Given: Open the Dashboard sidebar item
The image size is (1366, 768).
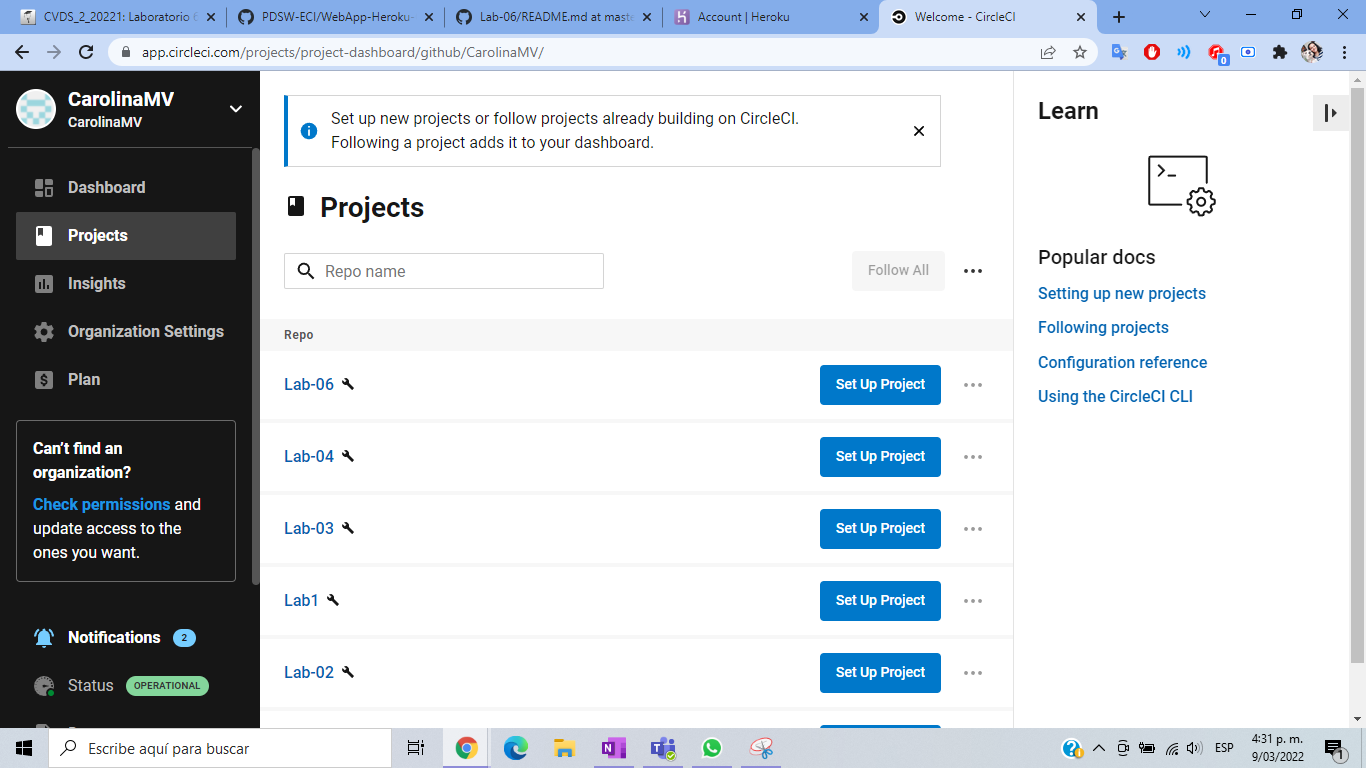Looking at the screenshot, I should (126, 187).
